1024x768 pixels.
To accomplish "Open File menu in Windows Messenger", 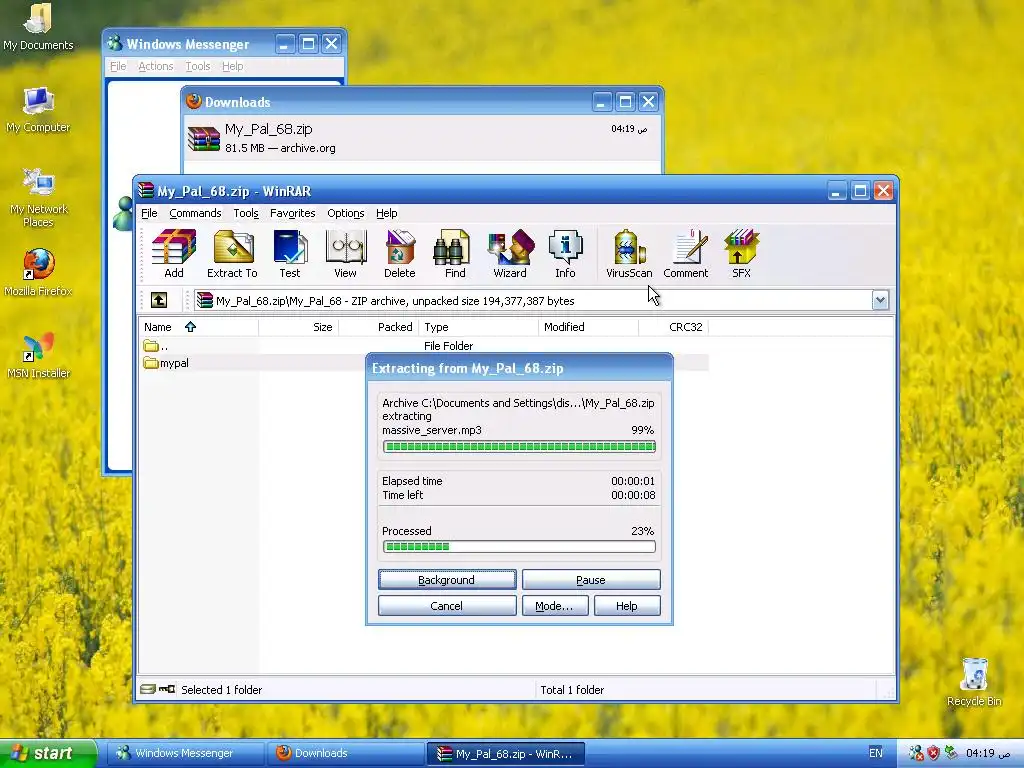I will coord(118,66).
